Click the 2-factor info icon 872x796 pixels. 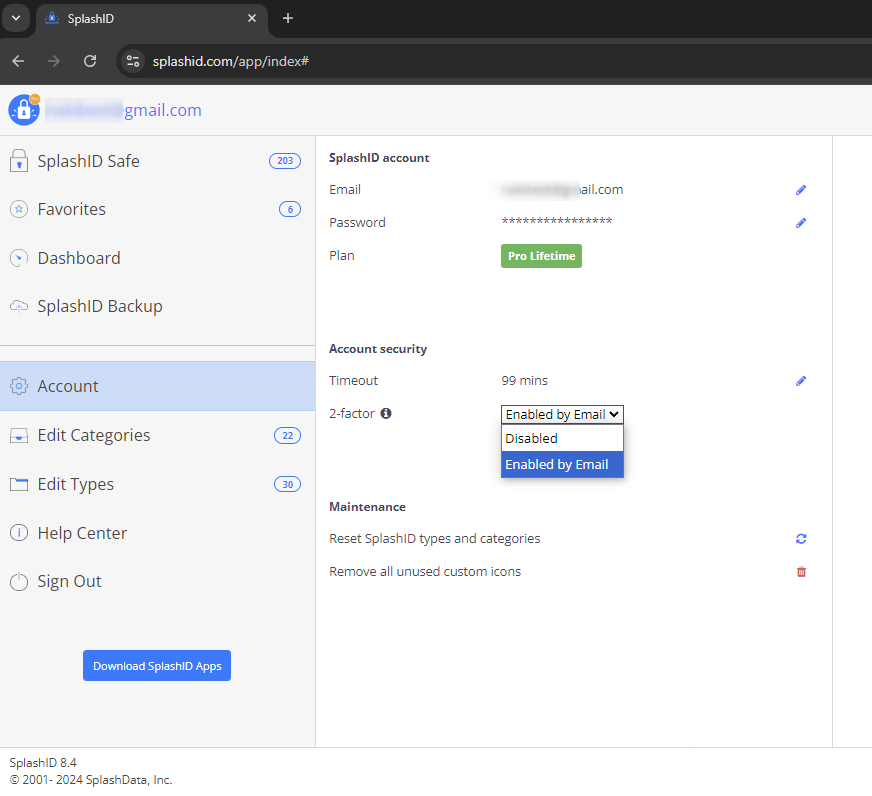386,413
